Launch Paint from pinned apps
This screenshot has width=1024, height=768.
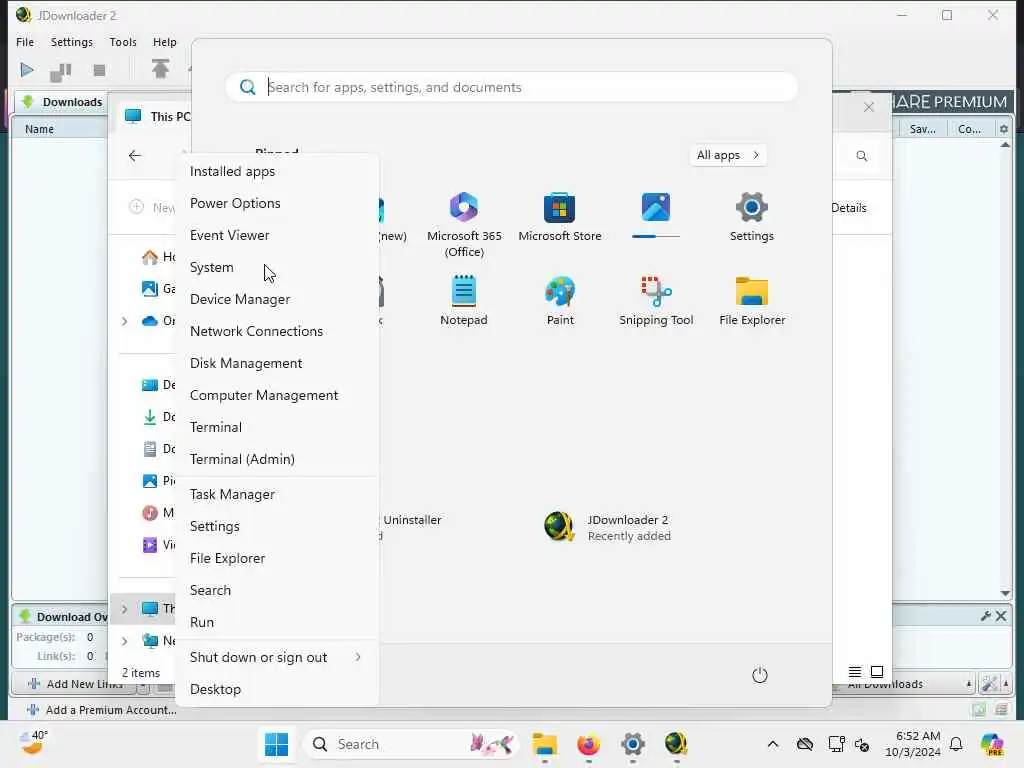coord(560,300)
